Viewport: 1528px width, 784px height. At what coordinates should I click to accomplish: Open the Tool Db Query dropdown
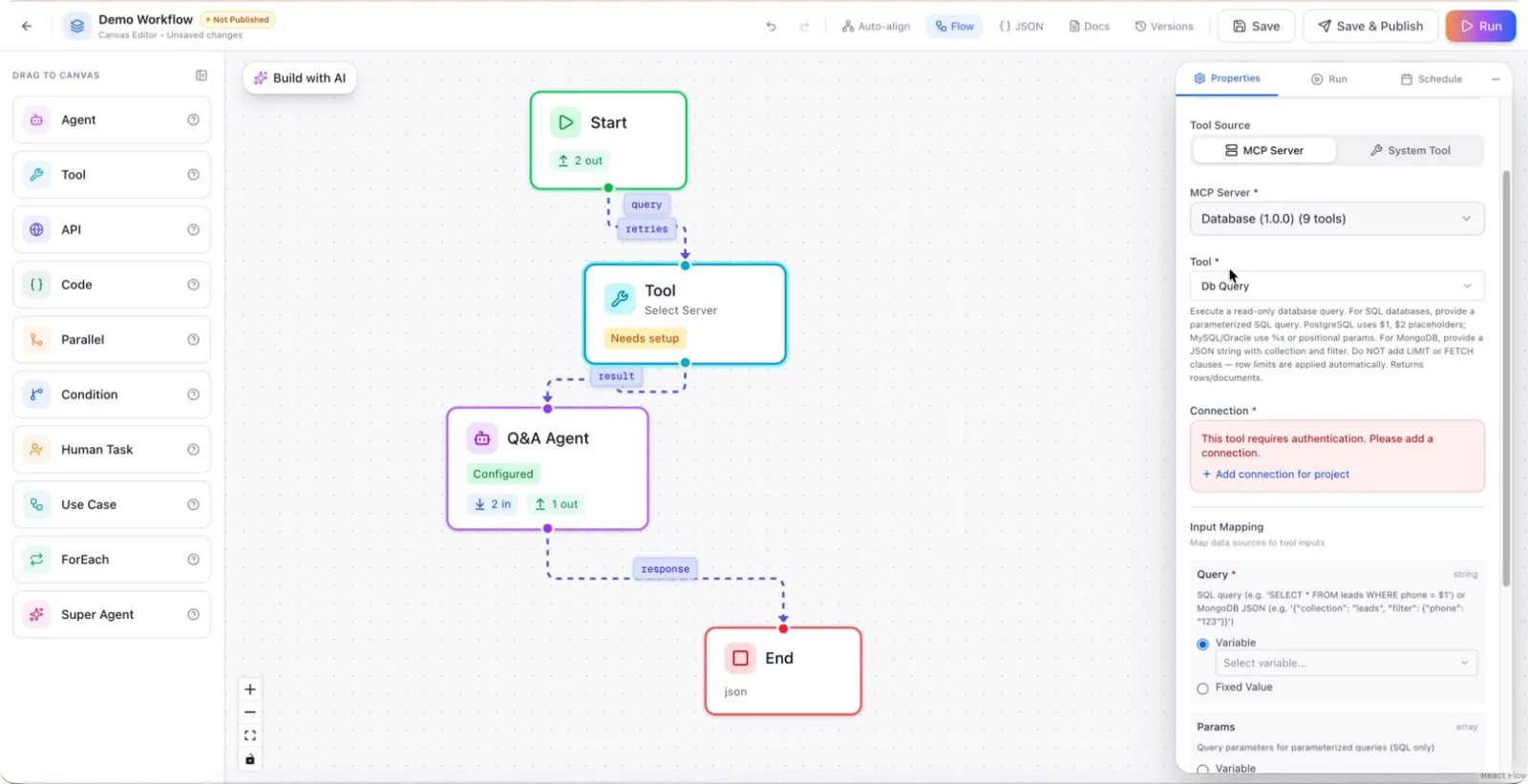(1337, 286)
